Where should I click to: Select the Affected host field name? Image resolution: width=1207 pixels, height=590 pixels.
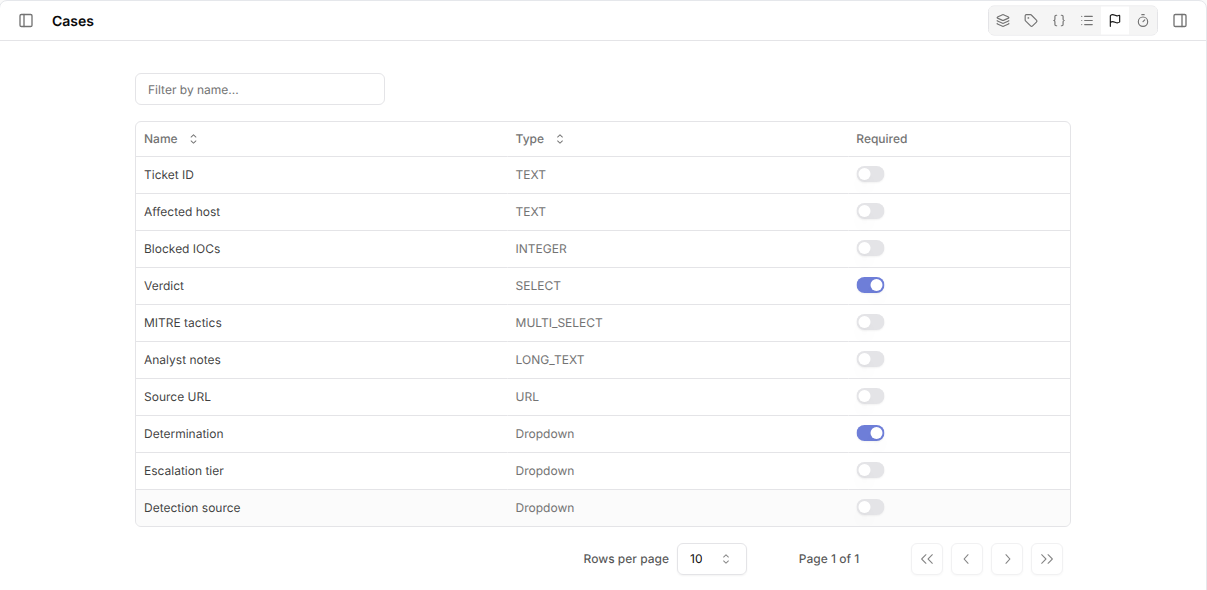(182, 212)
